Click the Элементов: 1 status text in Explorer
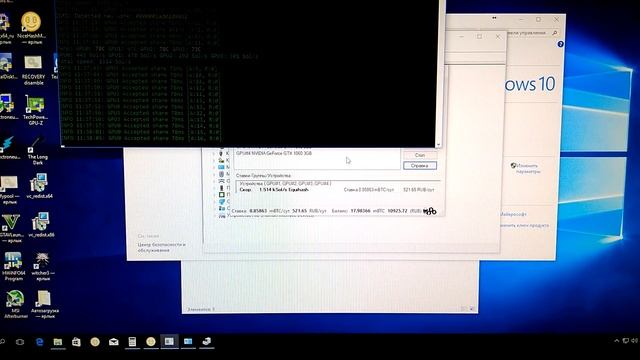 (x=200, y=309)
